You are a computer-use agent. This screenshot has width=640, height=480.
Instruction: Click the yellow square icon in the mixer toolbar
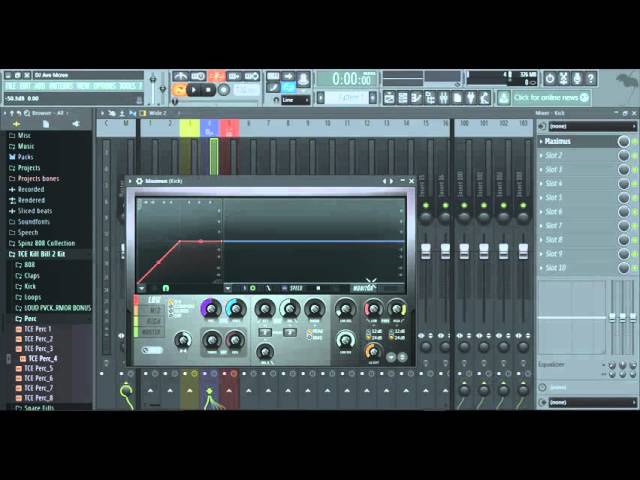coord(142,113)
